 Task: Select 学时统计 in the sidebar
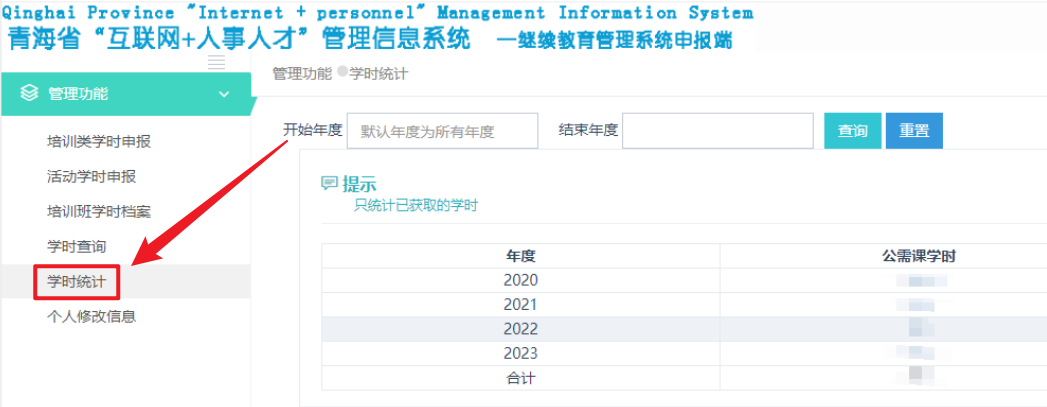tap(76, 282)
